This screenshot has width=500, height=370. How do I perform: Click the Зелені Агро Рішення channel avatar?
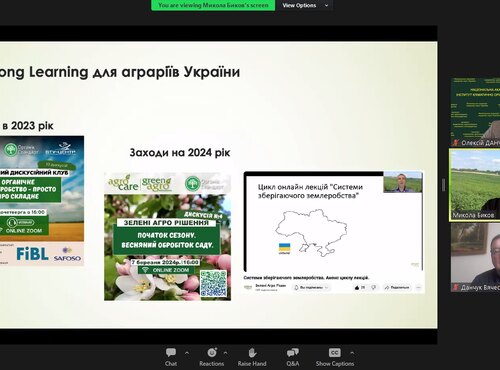coord(248,287)
